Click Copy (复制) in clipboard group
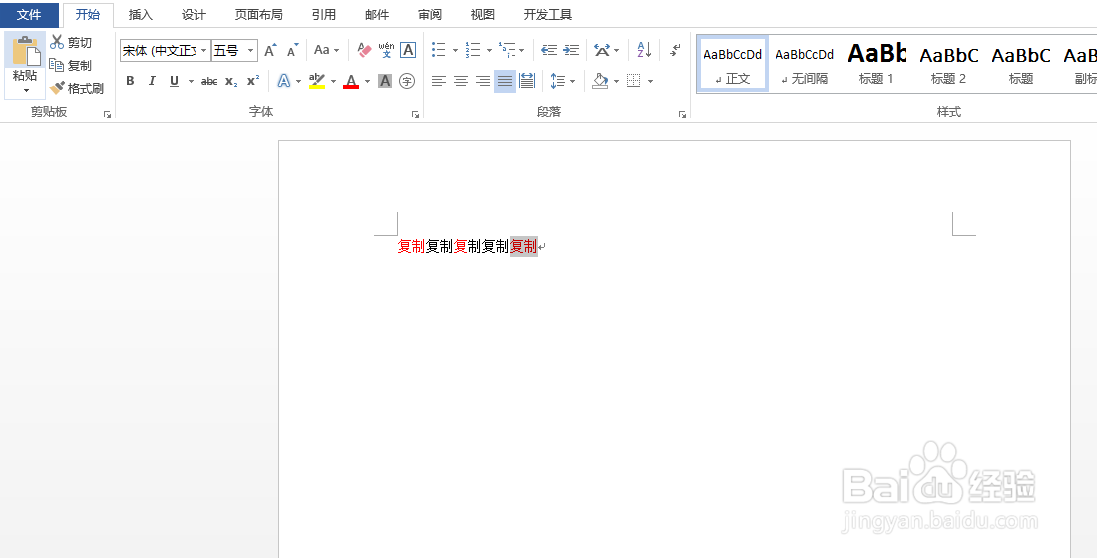This screenshot has height=558, width=1097. point(71,65)
